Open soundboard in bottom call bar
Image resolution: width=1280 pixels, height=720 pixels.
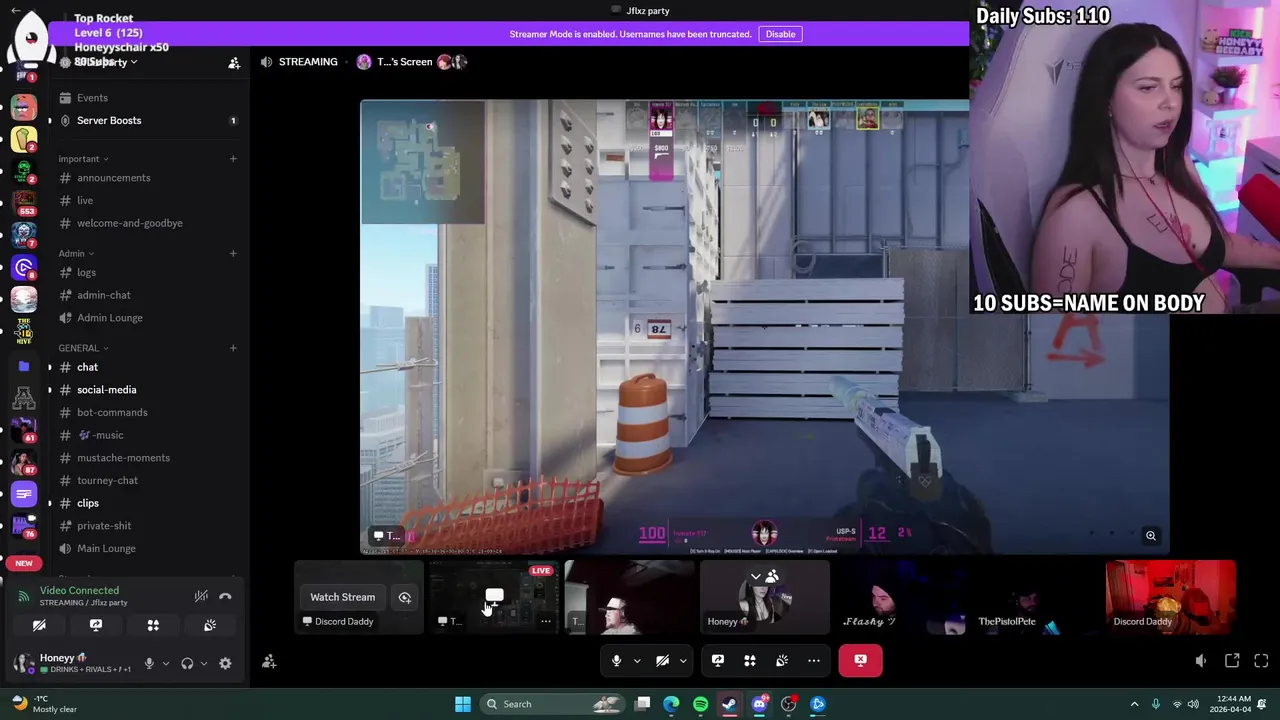pos(782,660)
